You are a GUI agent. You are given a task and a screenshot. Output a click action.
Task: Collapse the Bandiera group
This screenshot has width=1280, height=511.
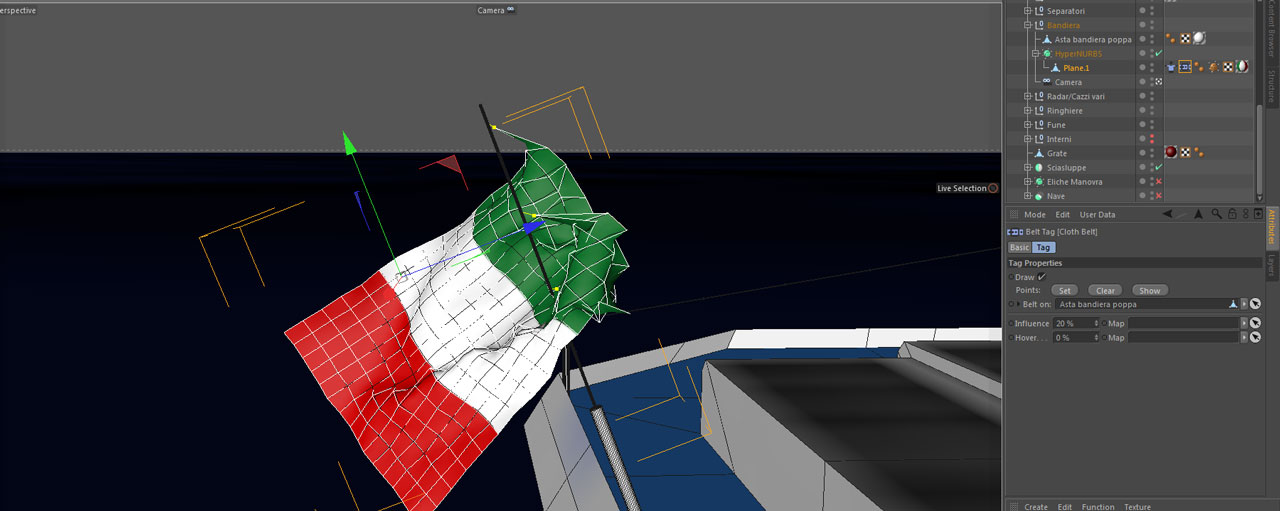1027,25
